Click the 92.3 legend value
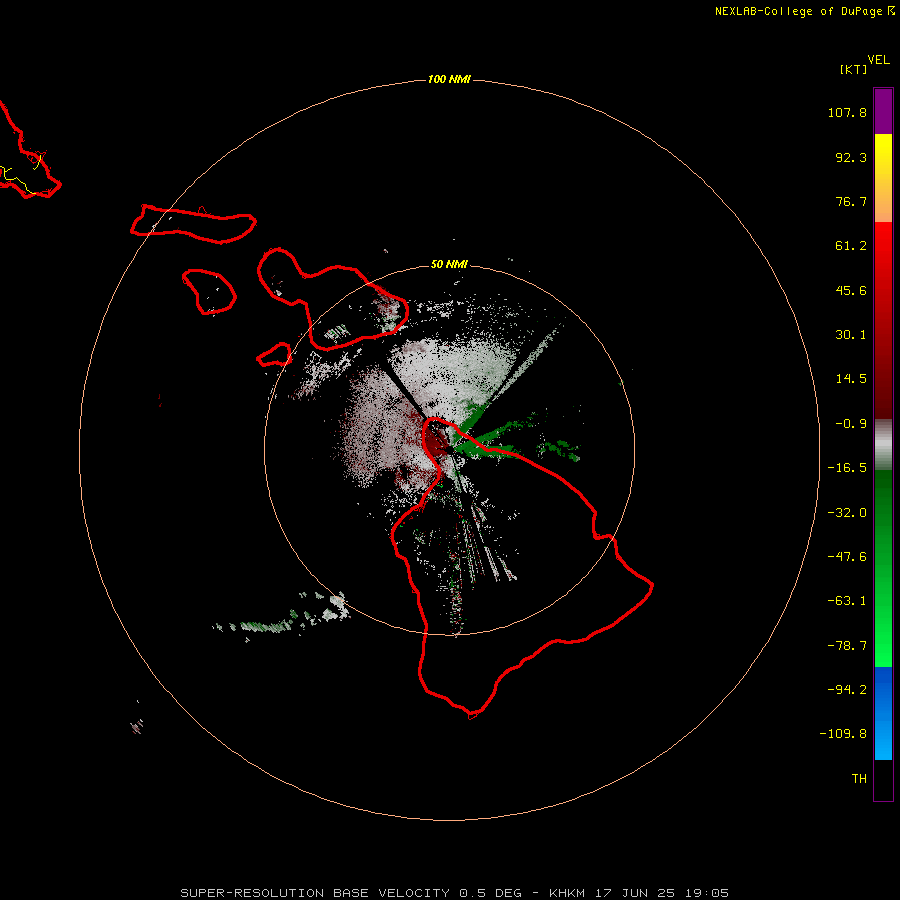Image resolution: width=900 pixels, height=900 pixels. (x=851, y=157)
